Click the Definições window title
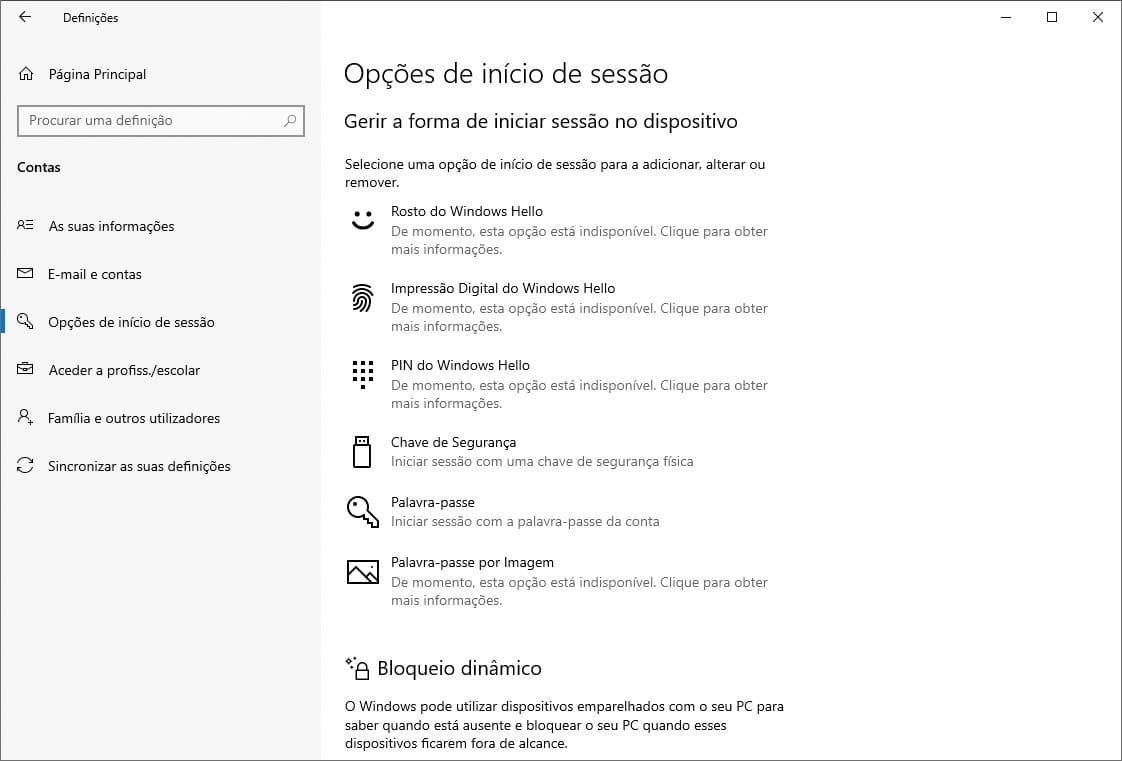 coord(90,18)
